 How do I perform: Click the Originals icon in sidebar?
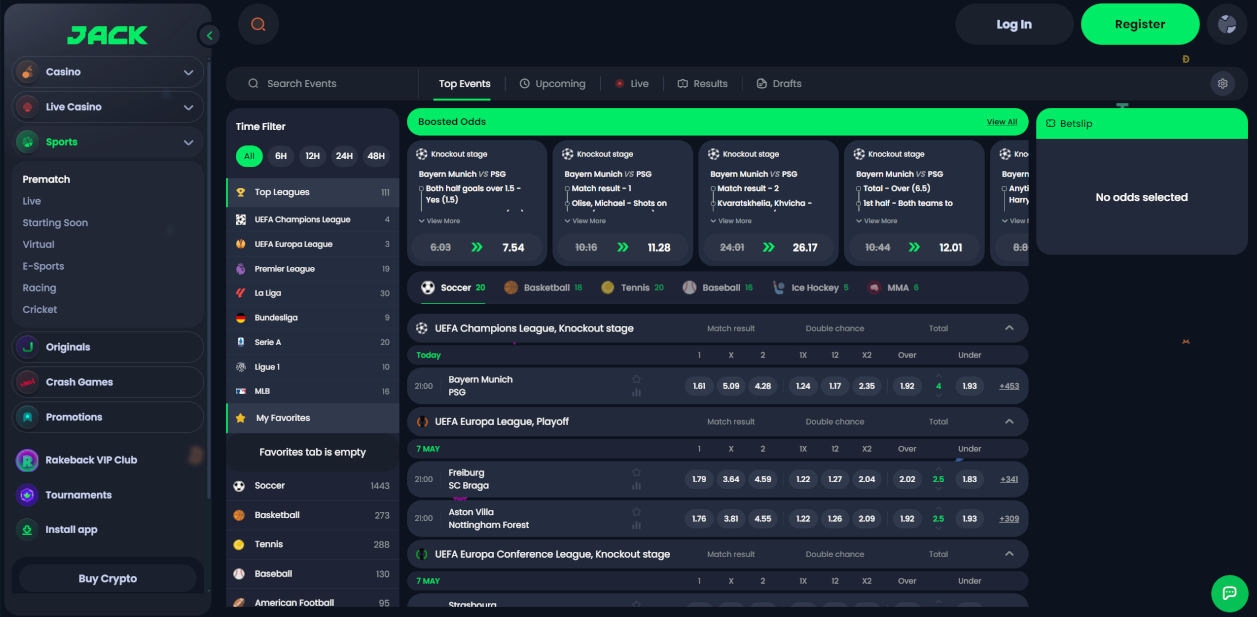click(27, 347)
